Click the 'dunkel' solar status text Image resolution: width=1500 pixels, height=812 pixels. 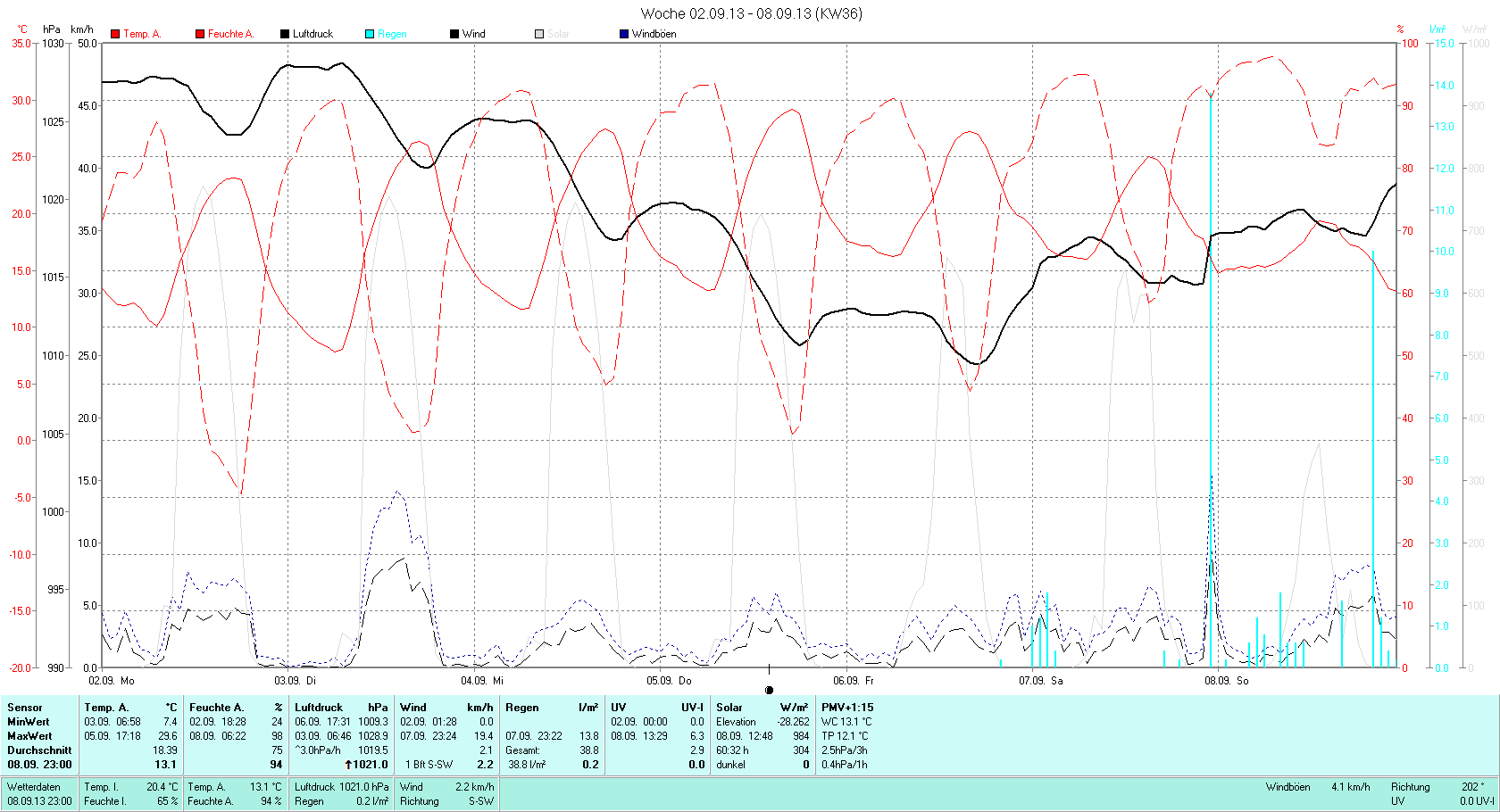731,765
